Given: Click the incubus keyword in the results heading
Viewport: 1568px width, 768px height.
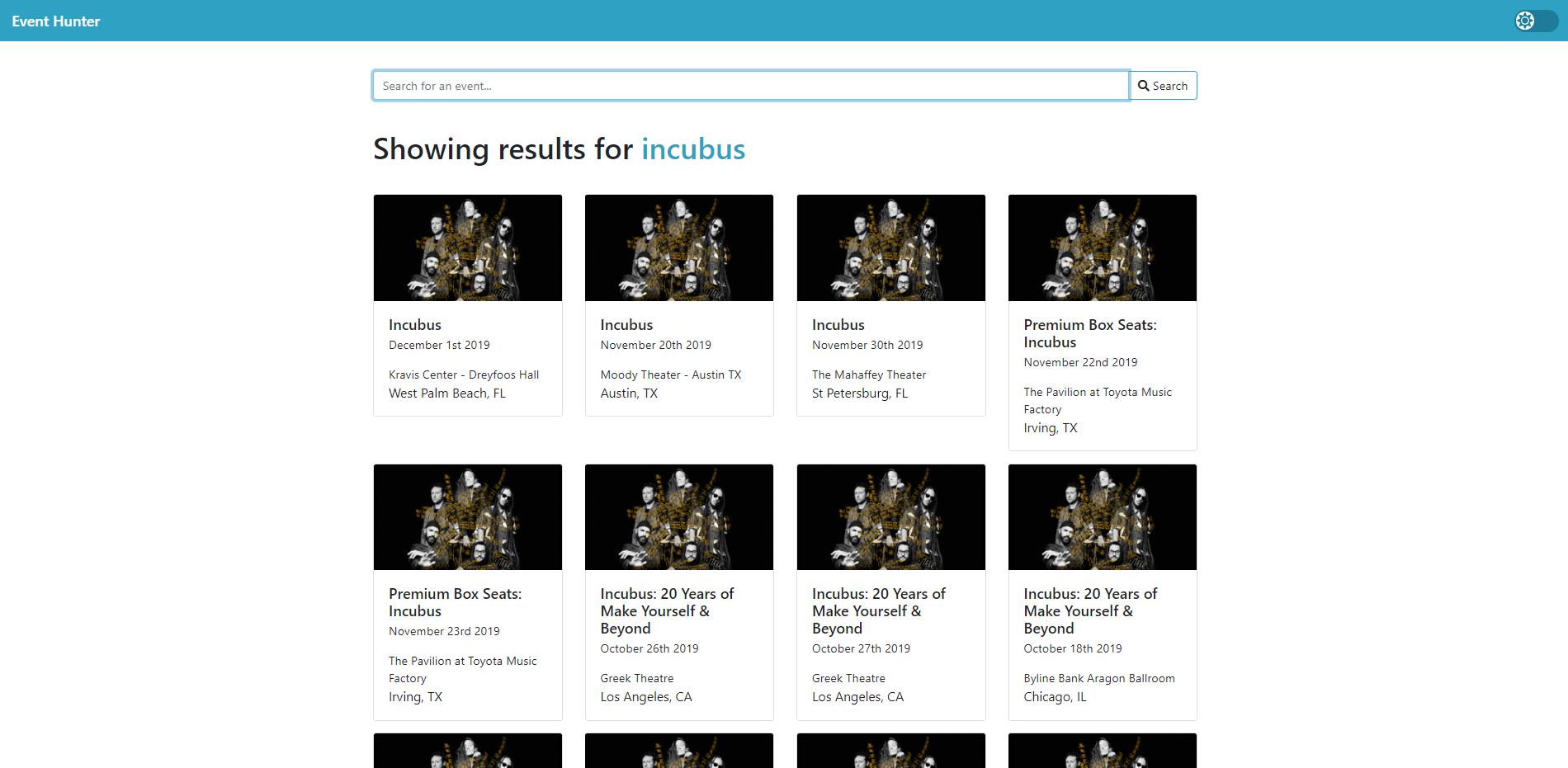Looking at the screenshot, I should coord(693,149).
